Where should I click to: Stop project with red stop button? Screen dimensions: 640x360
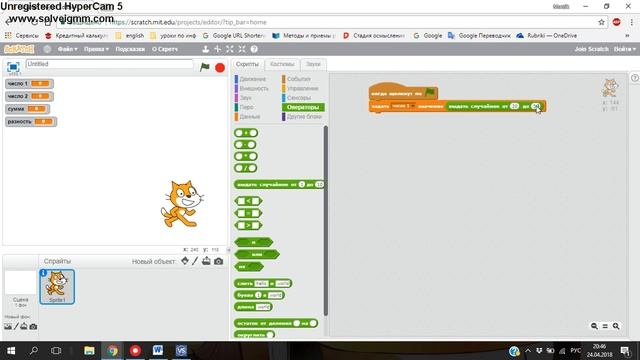point(220,67)
